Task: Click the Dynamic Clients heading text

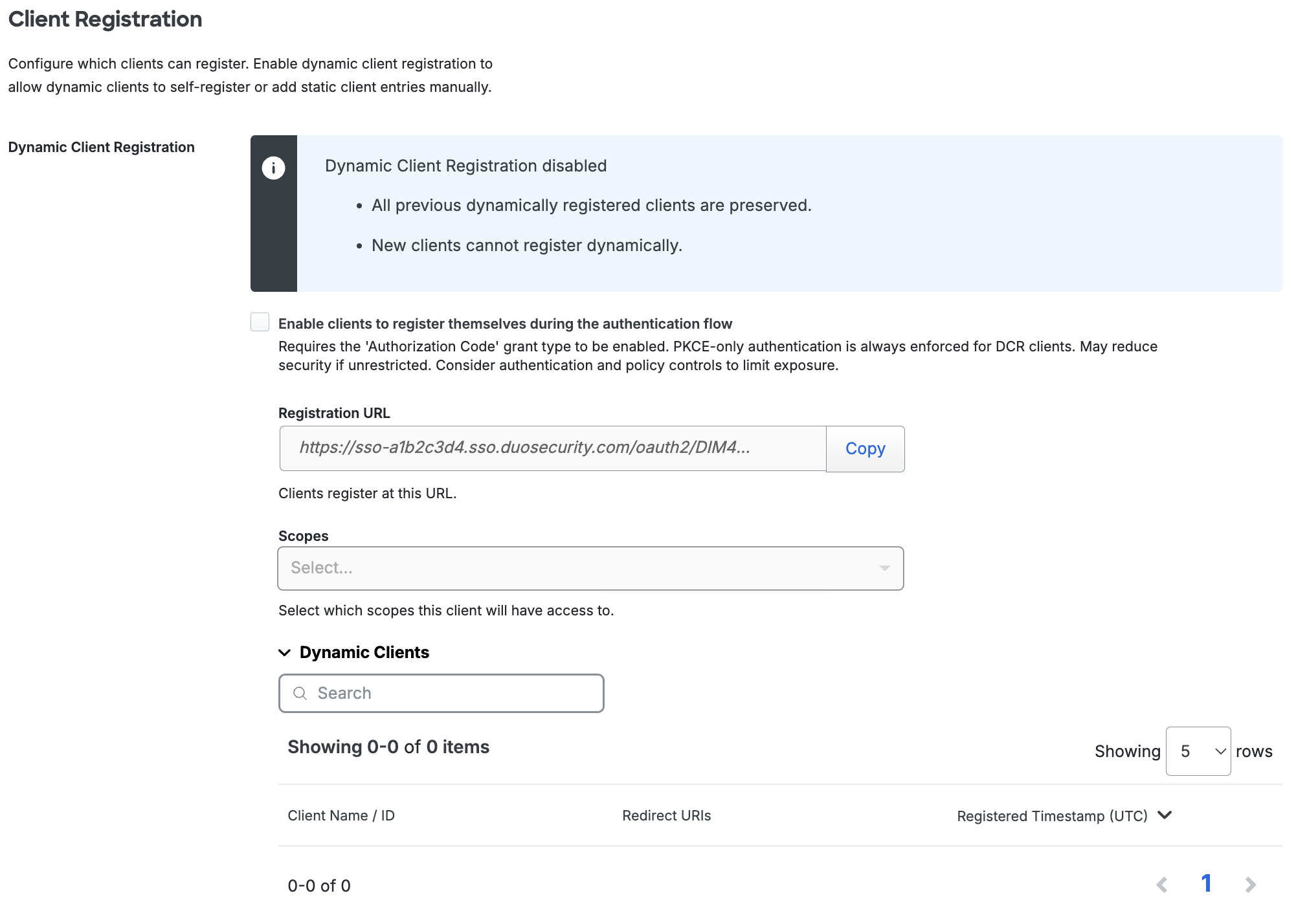Action: click(x=364, y=652)
